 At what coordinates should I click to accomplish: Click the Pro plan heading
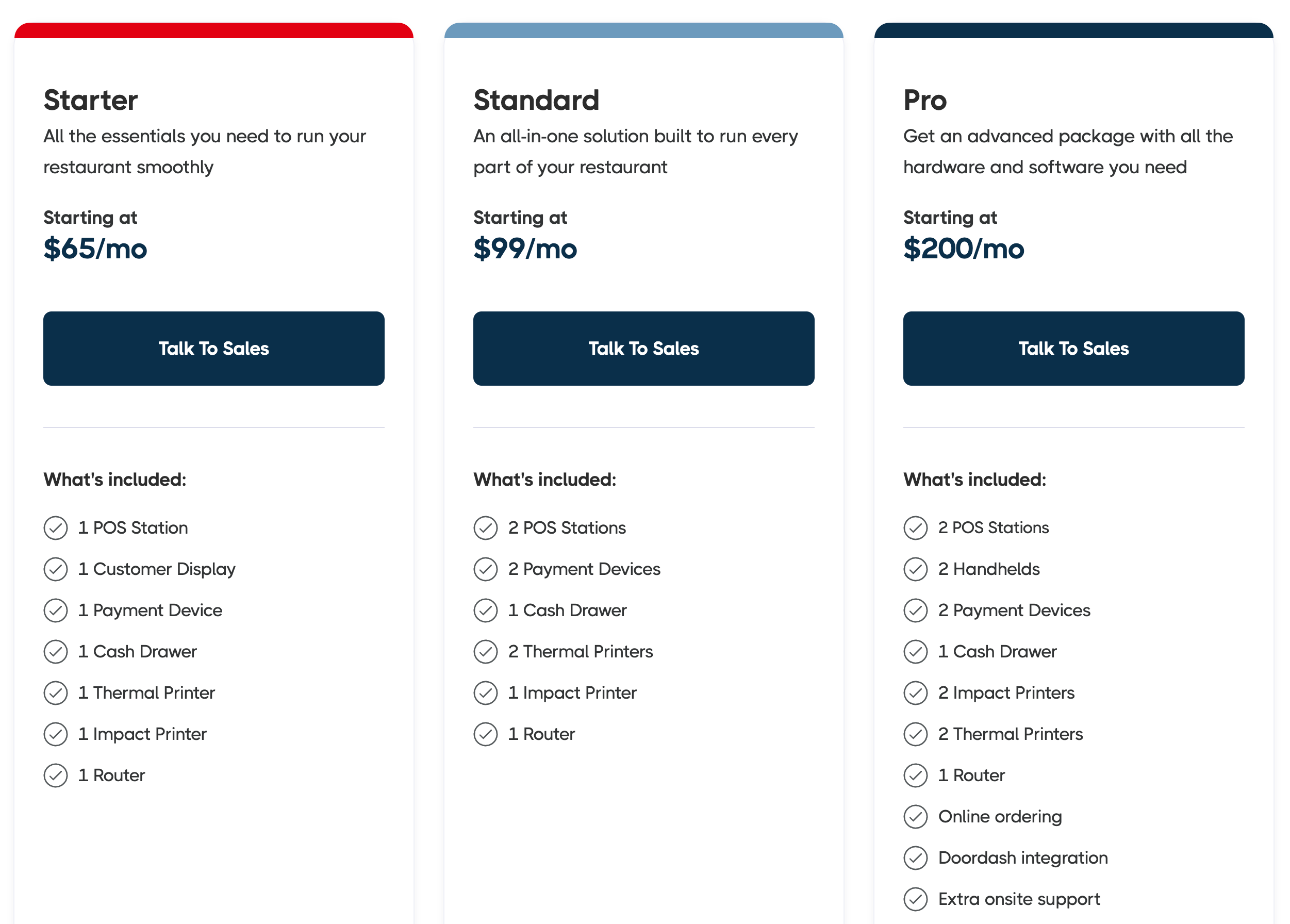coord(925,100)
